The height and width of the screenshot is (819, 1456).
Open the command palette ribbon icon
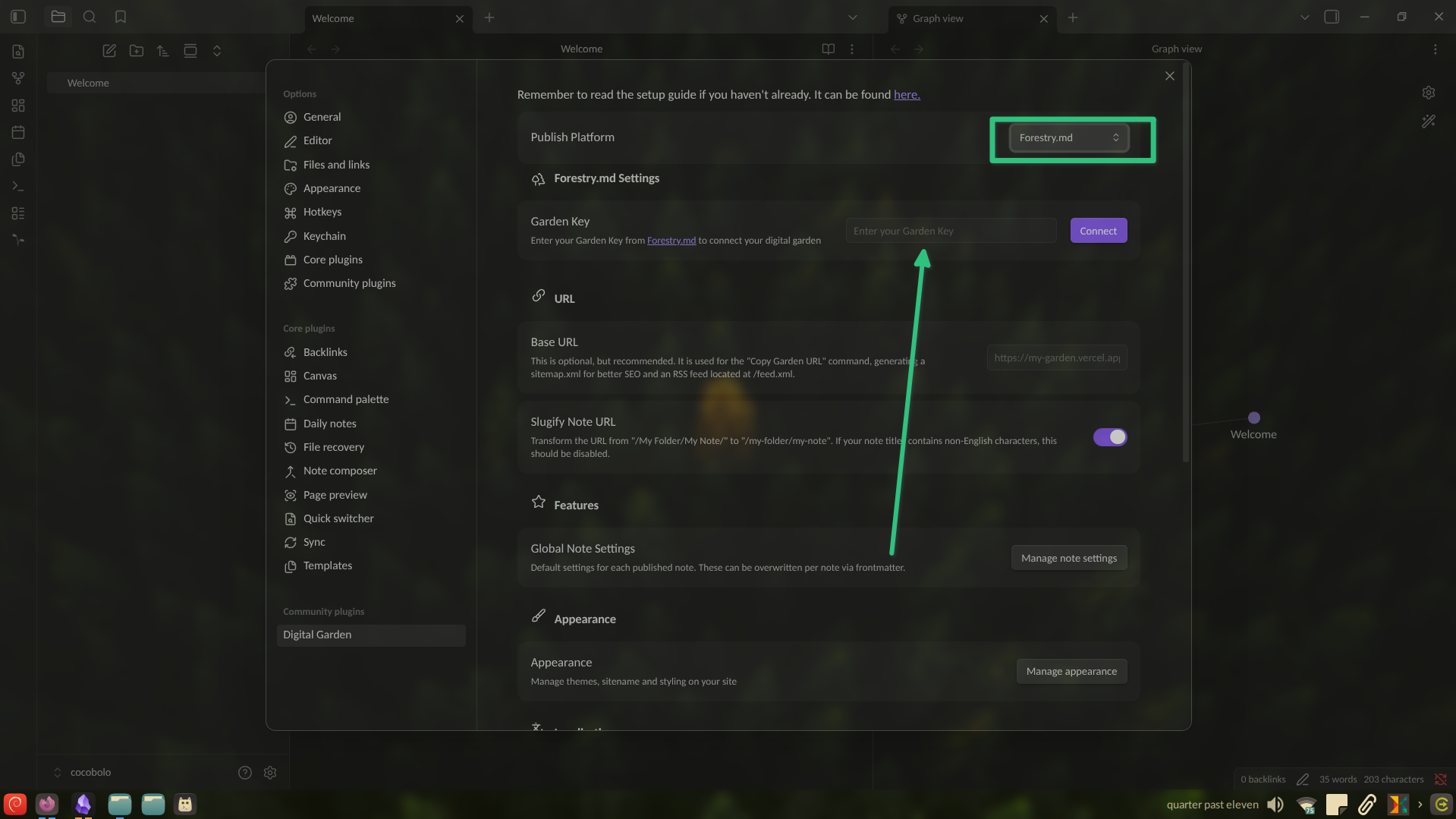coord(18,186)
